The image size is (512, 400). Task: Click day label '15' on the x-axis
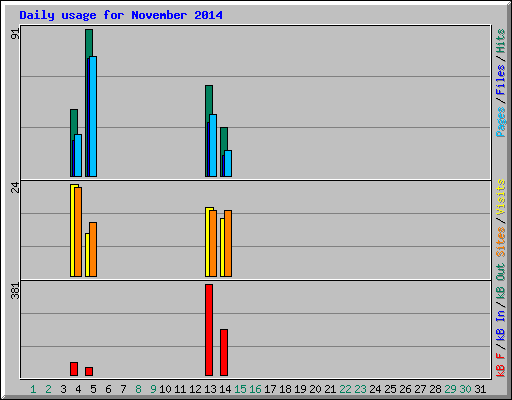(240, 389)
